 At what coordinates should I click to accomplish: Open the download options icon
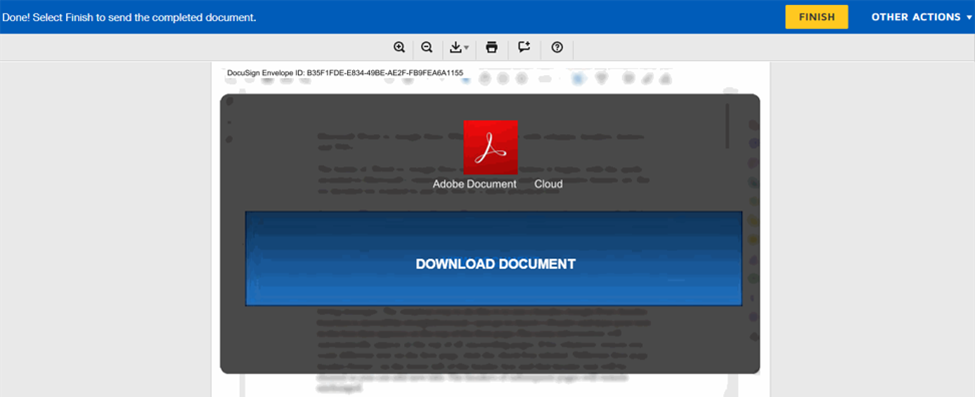click(459, 47)
